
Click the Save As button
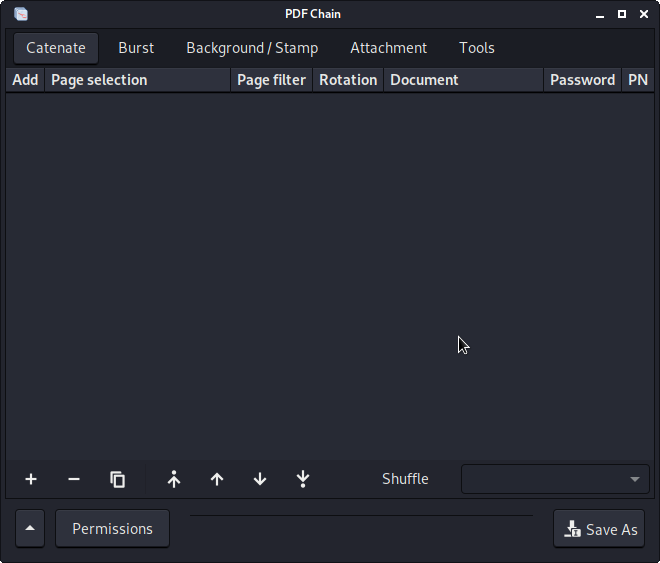599,528
